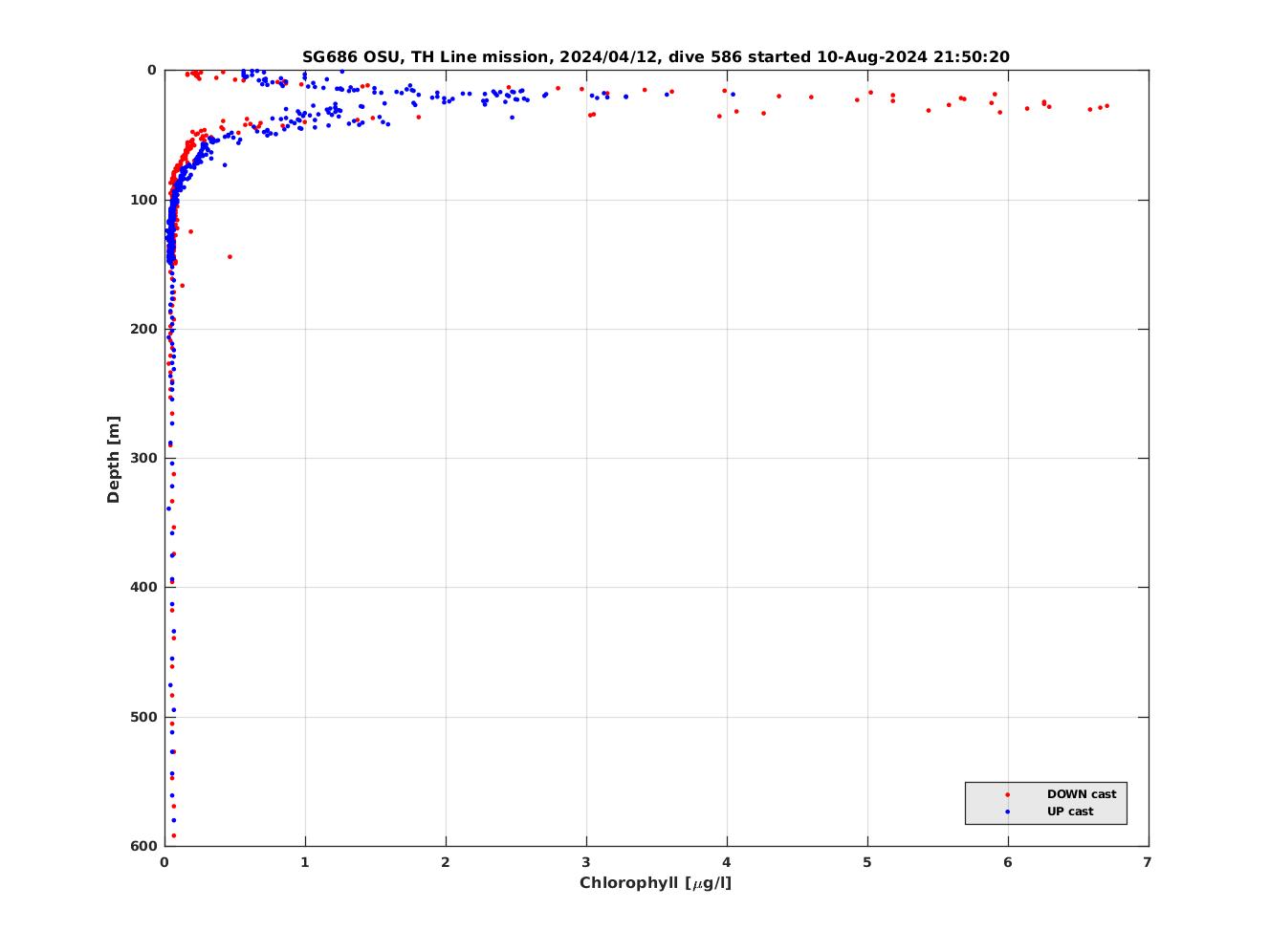This screenshot has width=1270, height=952.
Task: Click the depth tick label 400
Action: coord(143,587)
